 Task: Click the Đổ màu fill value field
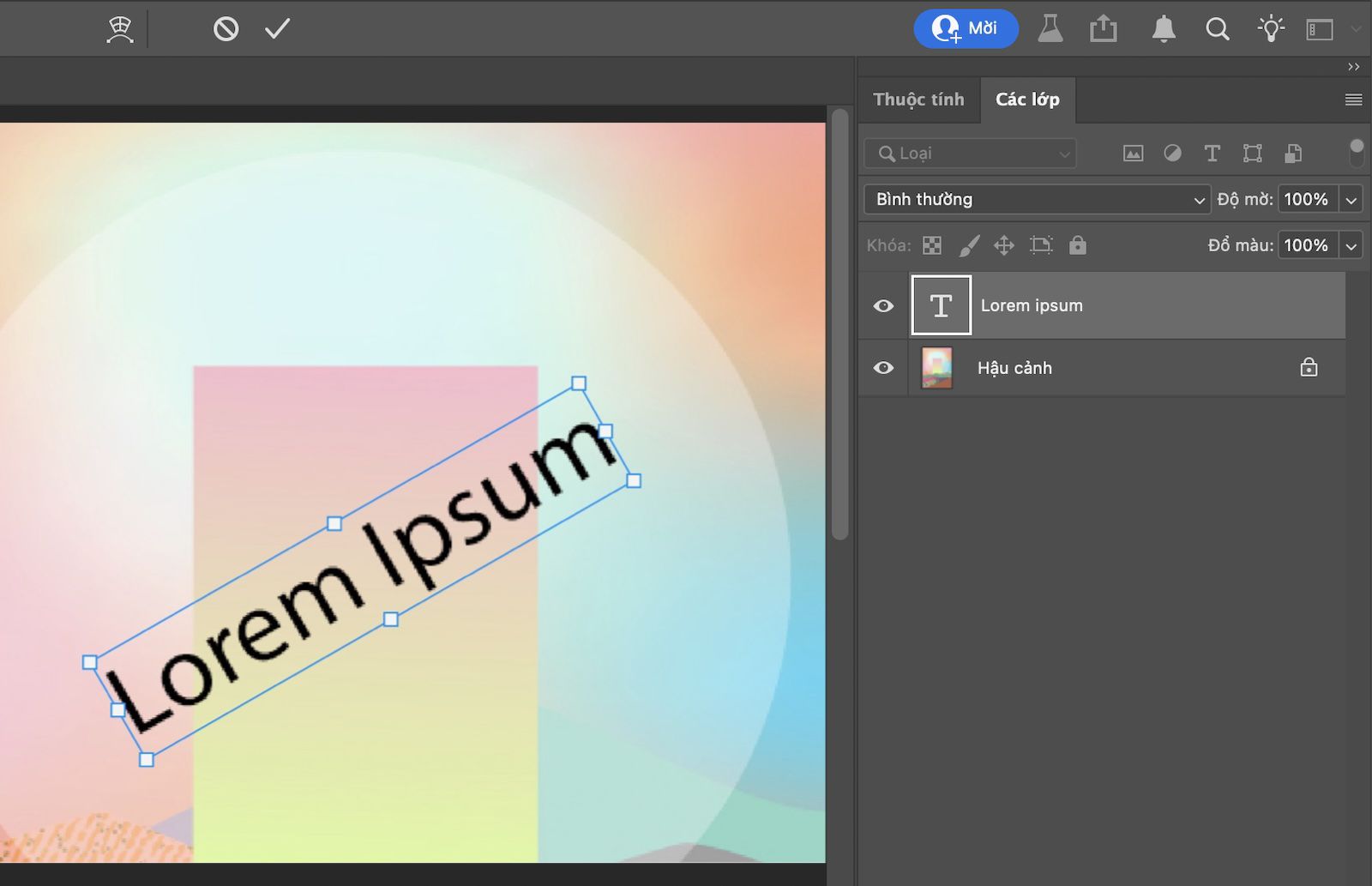pos(1308,245)
